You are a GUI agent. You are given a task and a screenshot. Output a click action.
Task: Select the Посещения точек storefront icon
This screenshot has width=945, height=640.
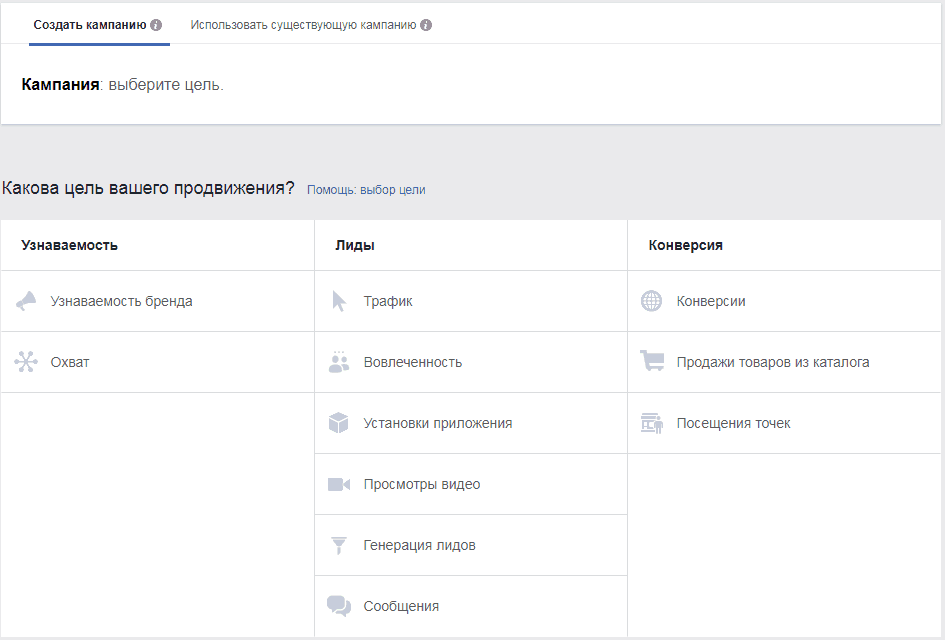click(651, 422)
